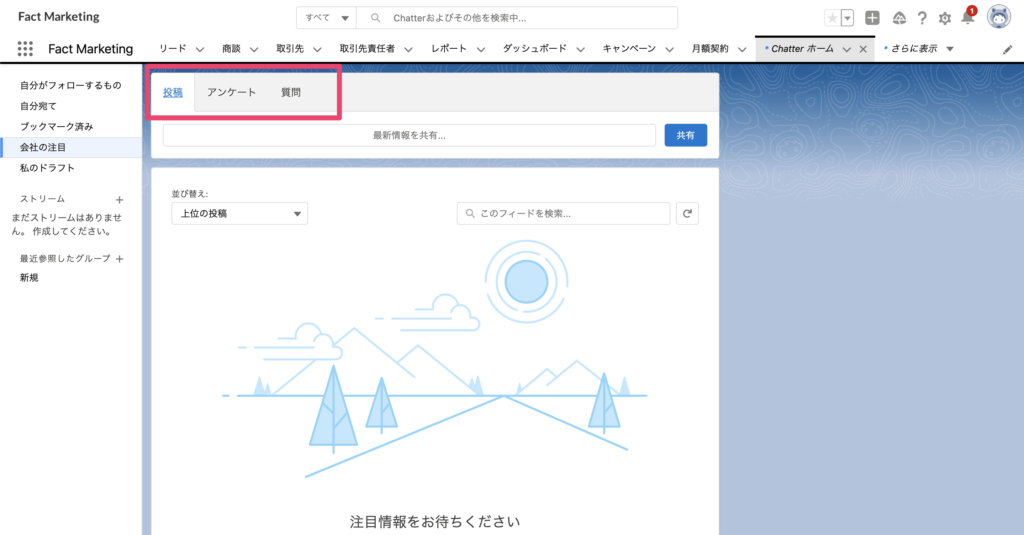Click the ストリーム heading
This screenshot has height=535, width=1024.
(x=42, y=199)
